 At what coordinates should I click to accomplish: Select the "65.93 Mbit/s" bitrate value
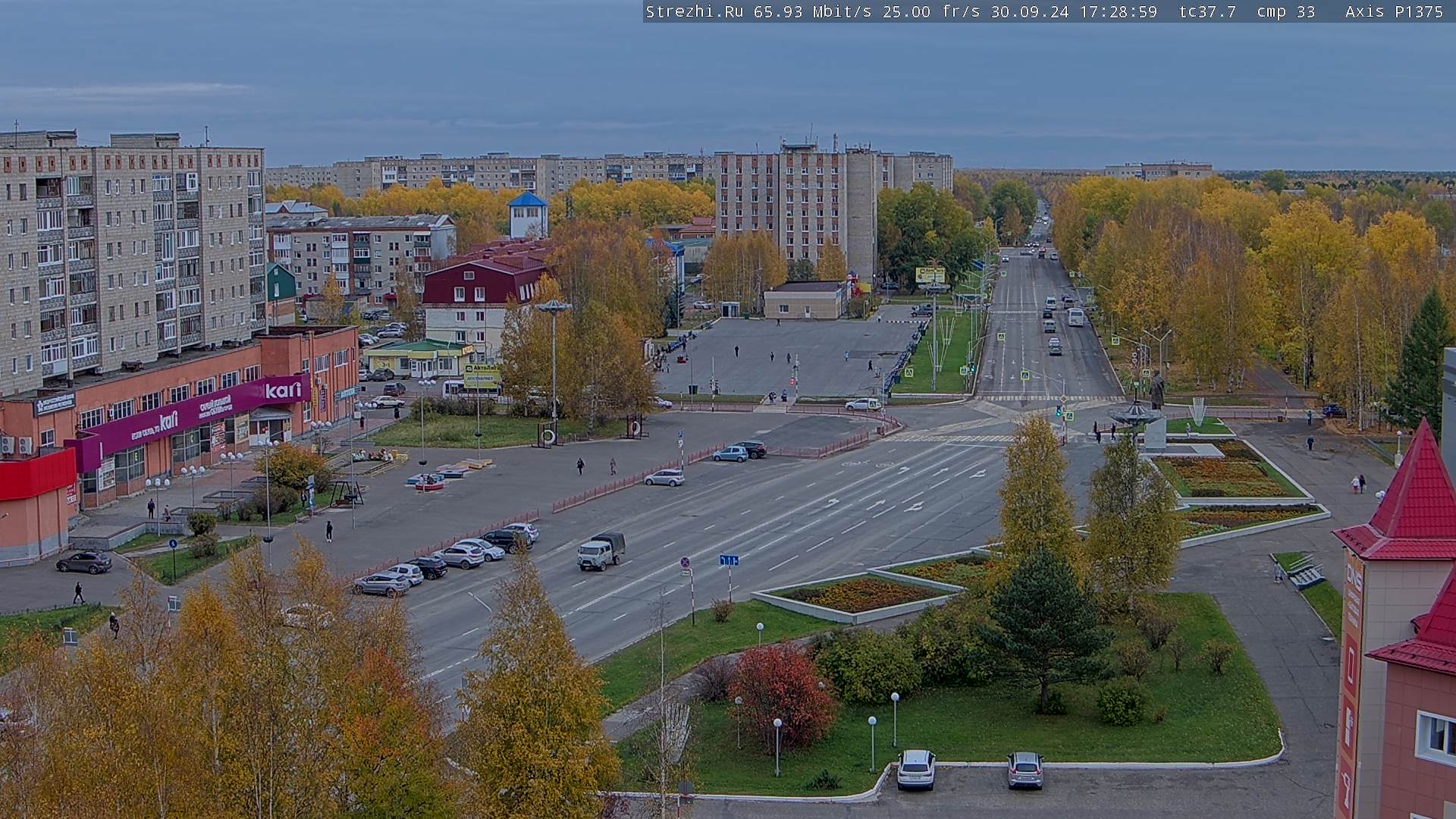812,11
